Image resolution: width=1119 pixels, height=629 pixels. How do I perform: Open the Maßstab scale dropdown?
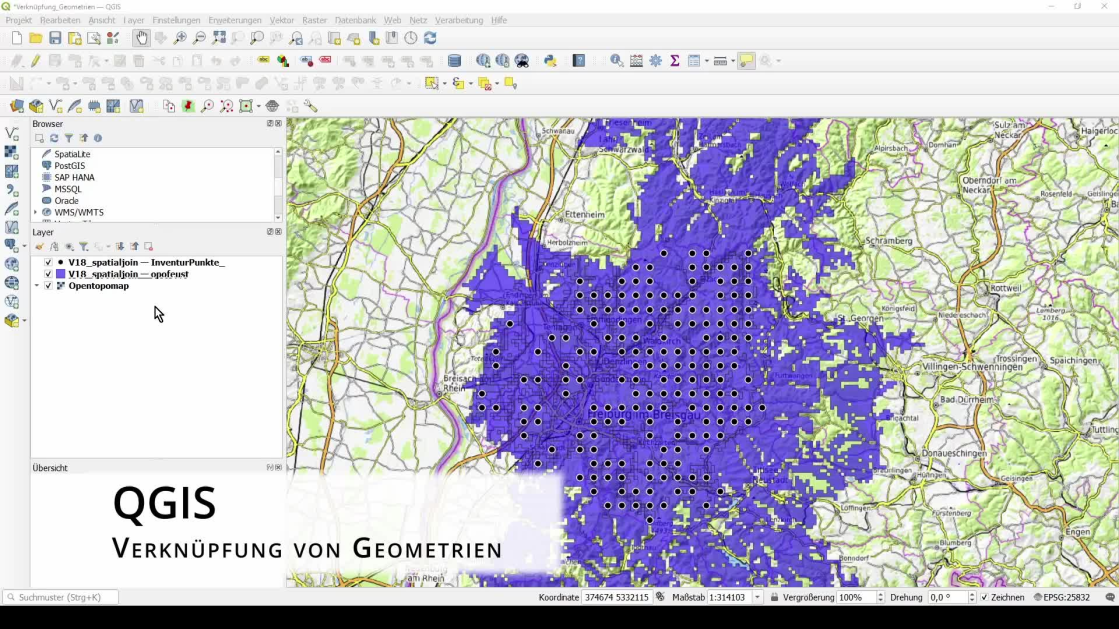[756, 597]
